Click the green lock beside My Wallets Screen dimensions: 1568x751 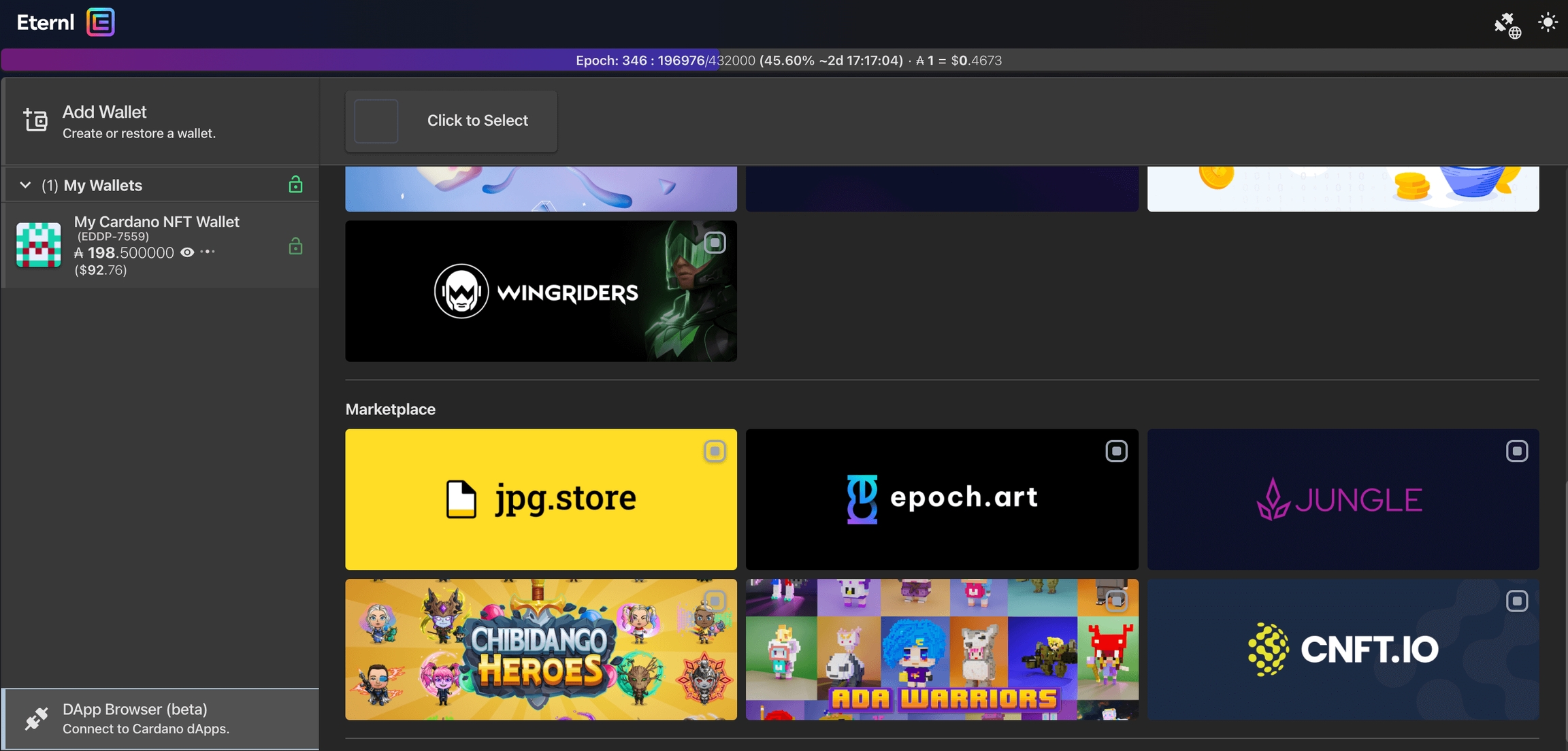coord(295,185)
